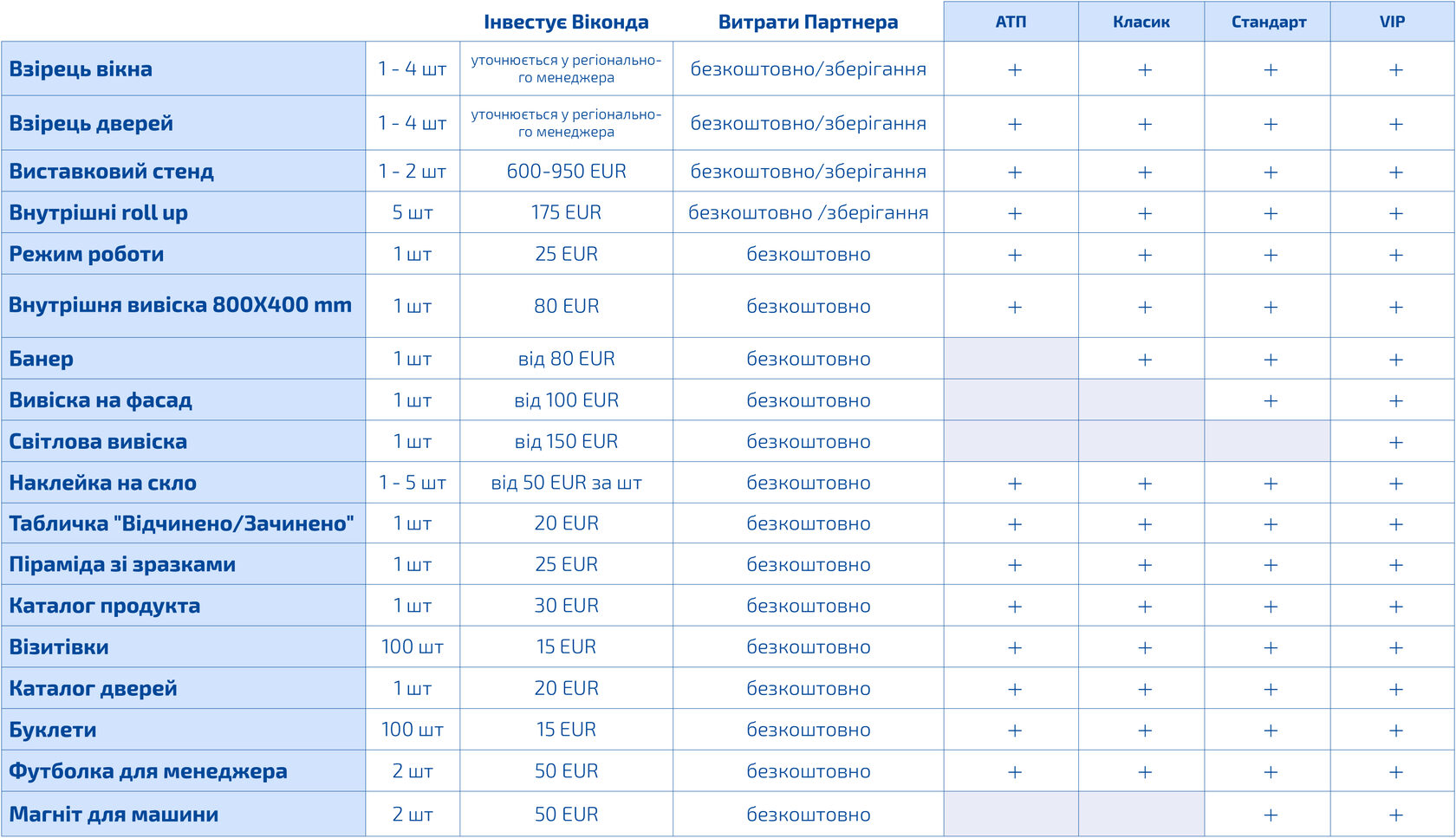Click the VIP plus mark for Світлова вивіска
This screenshot has height=838, width=1456.
pos(1395,442)
